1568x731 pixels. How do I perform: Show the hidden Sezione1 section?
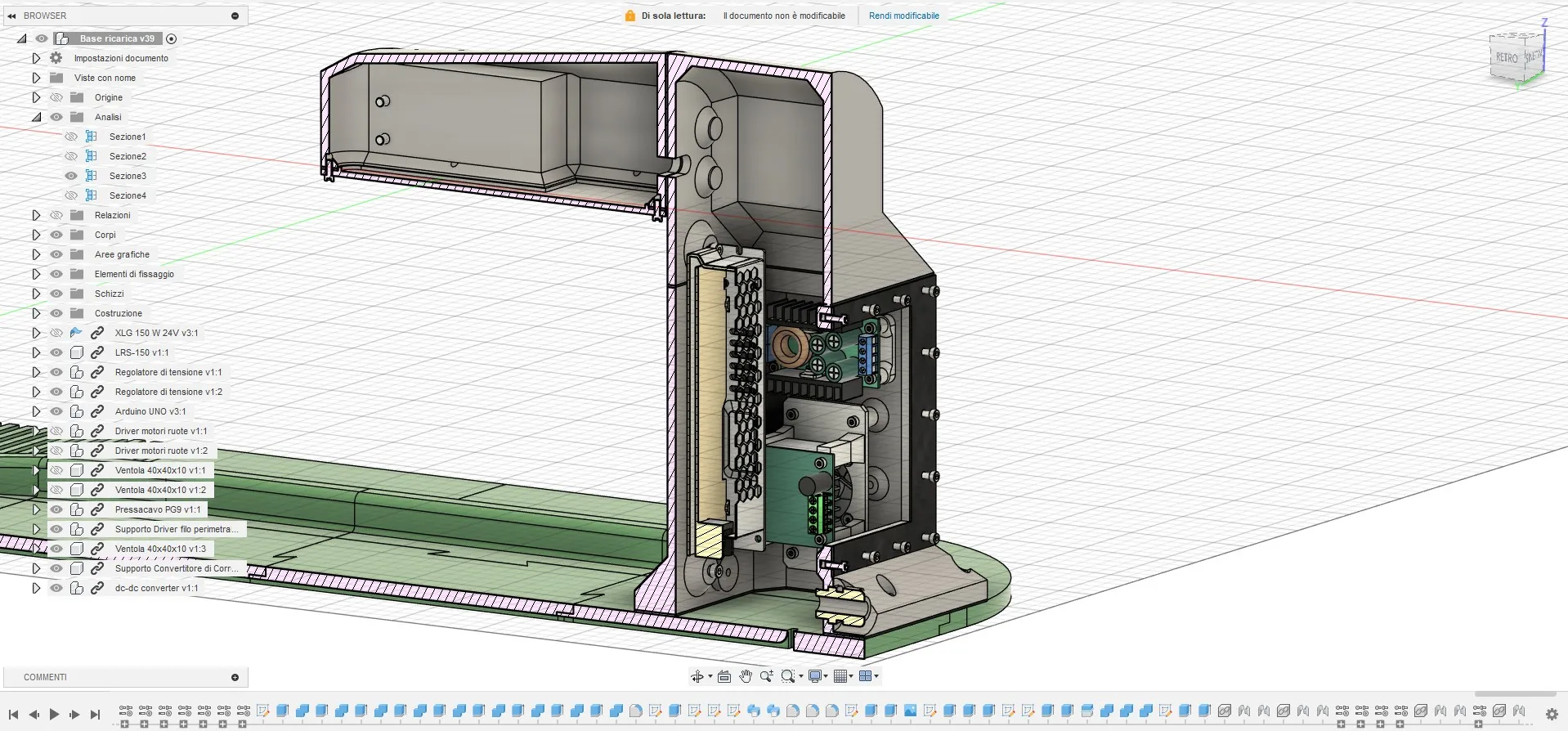point(71,137)
